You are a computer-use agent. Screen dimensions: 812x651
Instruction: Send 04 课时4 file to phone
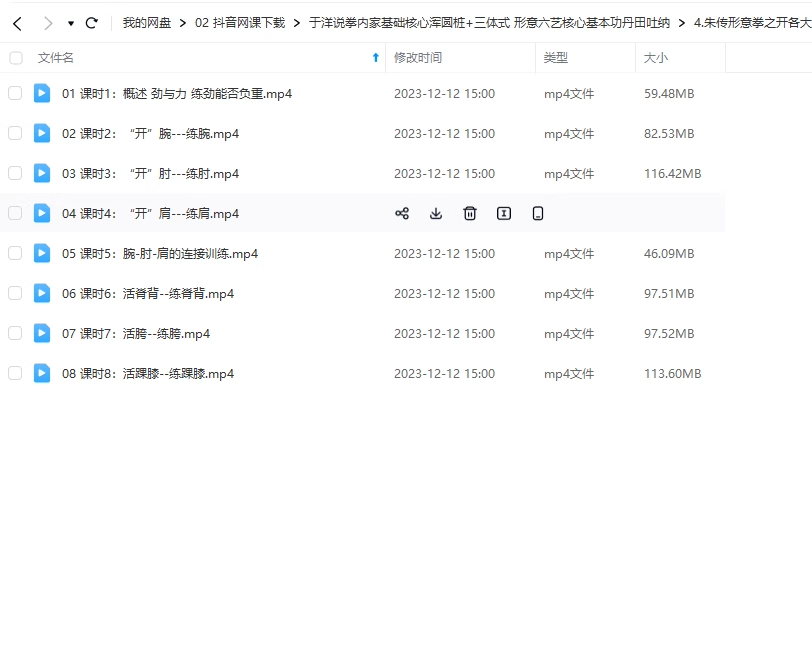pyautogui.click(x=538, y=213)
